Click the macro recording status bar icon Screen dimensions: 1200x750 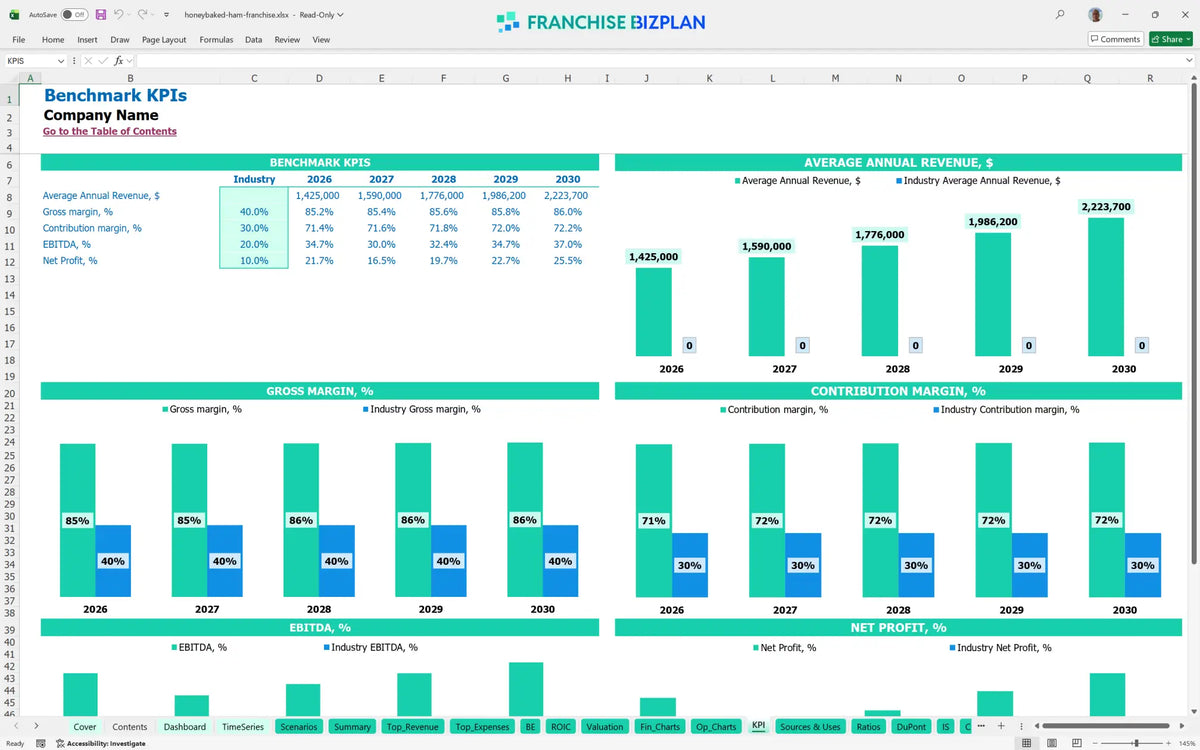(41, 743)
